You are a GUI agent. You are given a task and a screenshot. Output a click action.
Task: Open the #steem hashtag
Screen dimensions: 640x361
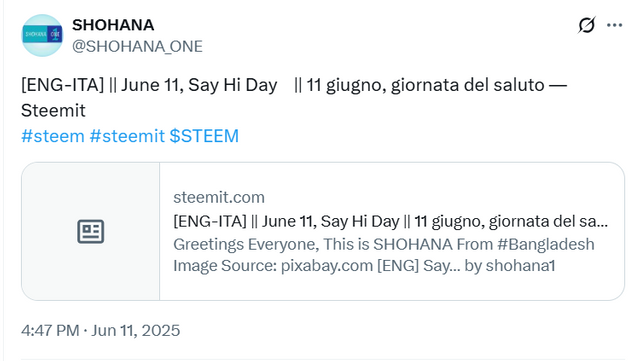tap(53, 136)
